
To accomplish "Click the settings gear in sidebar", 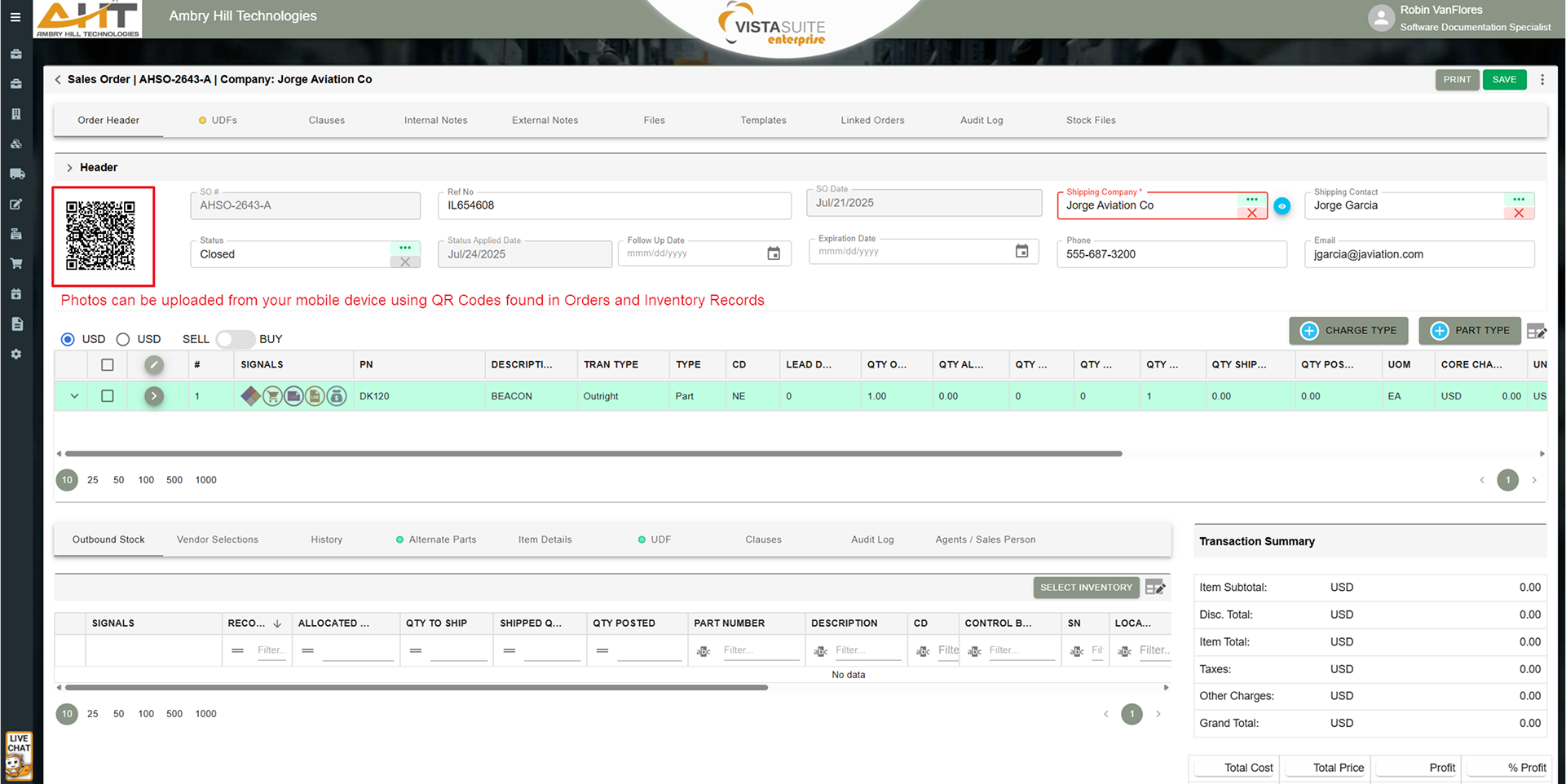I will [15, 355].
